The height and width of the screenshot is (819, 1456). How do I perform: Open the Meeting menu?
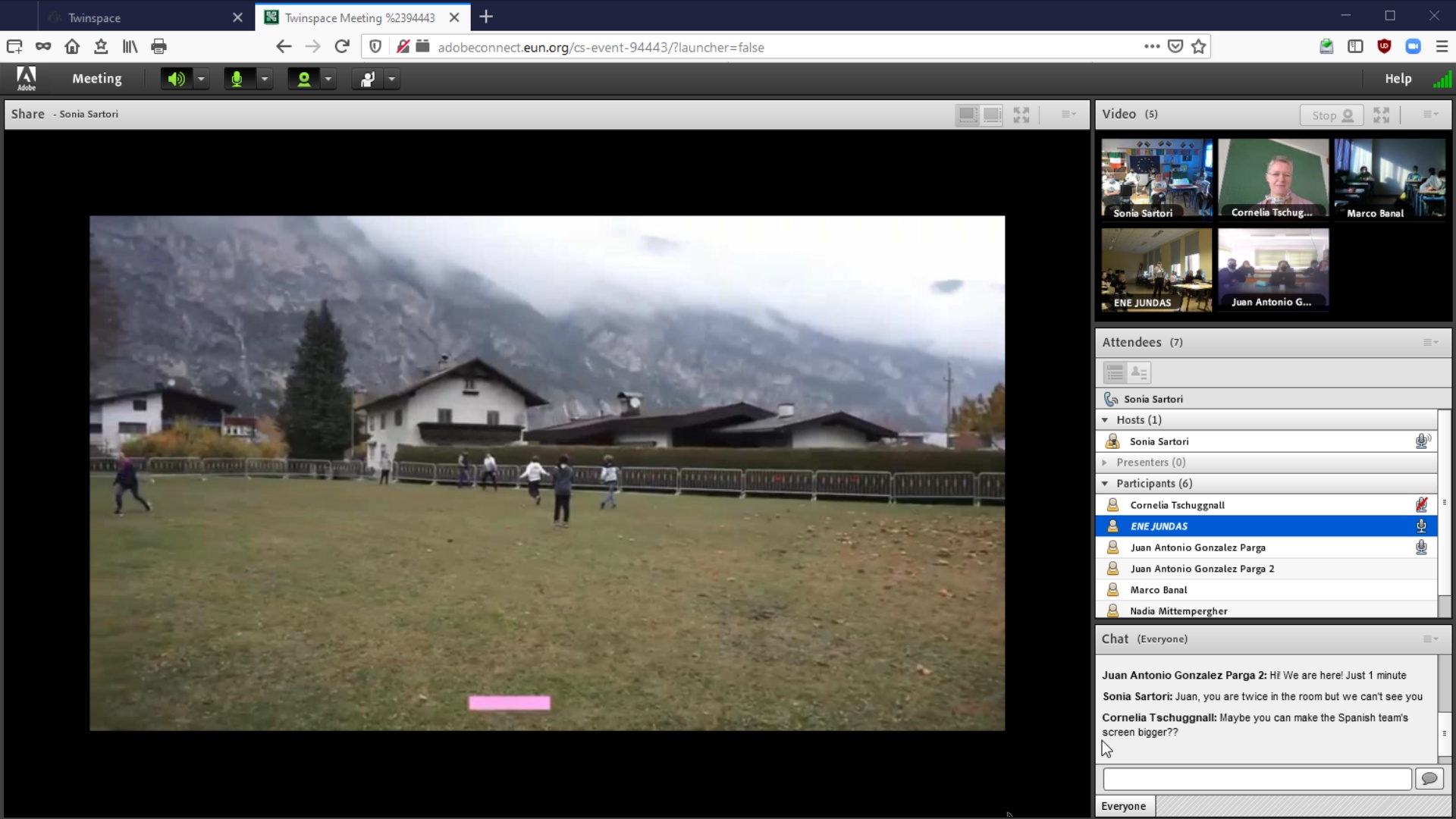(97, 79)
